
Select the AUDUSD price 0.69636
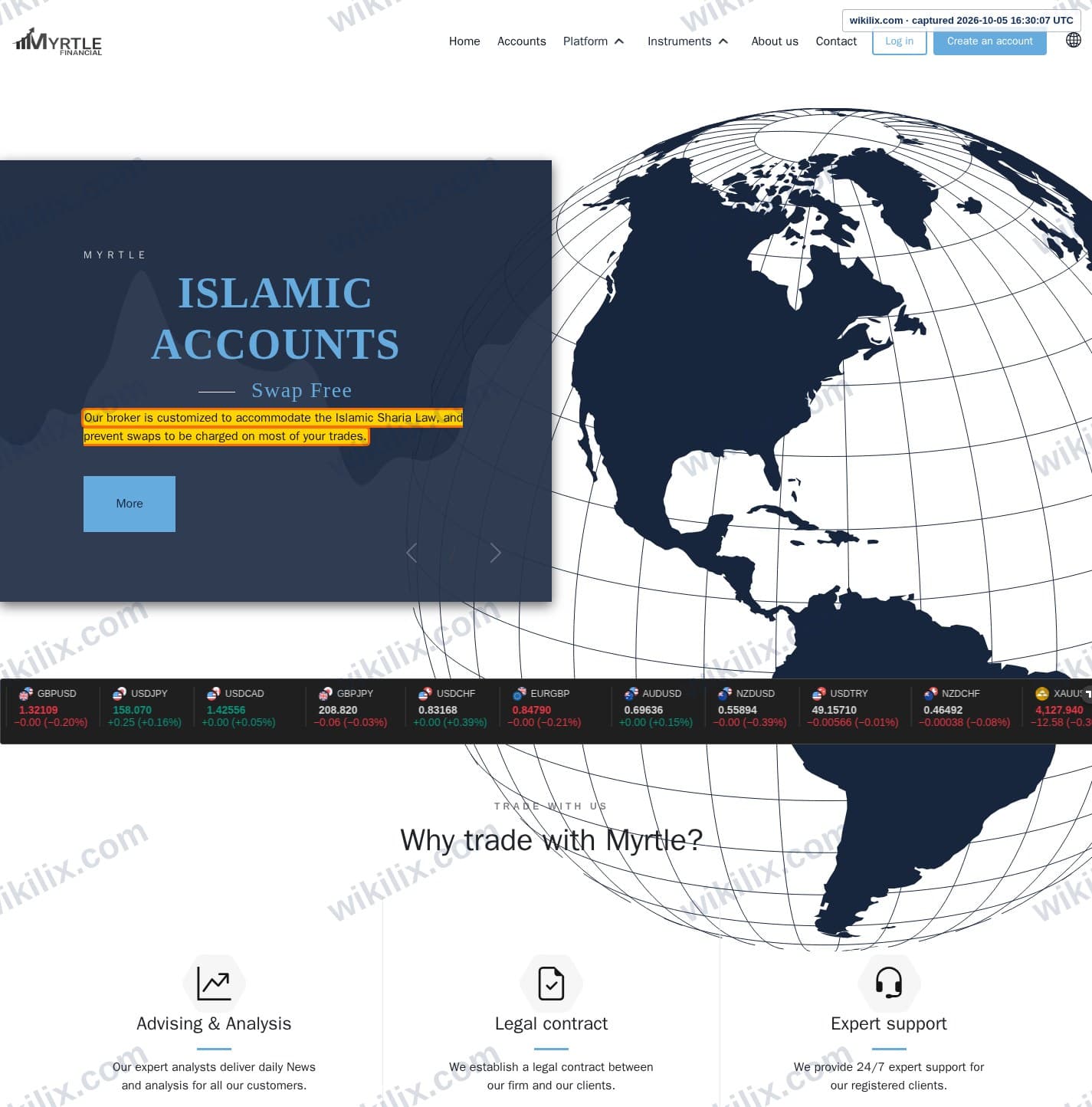pyautogui.click(x=644, y=710)
